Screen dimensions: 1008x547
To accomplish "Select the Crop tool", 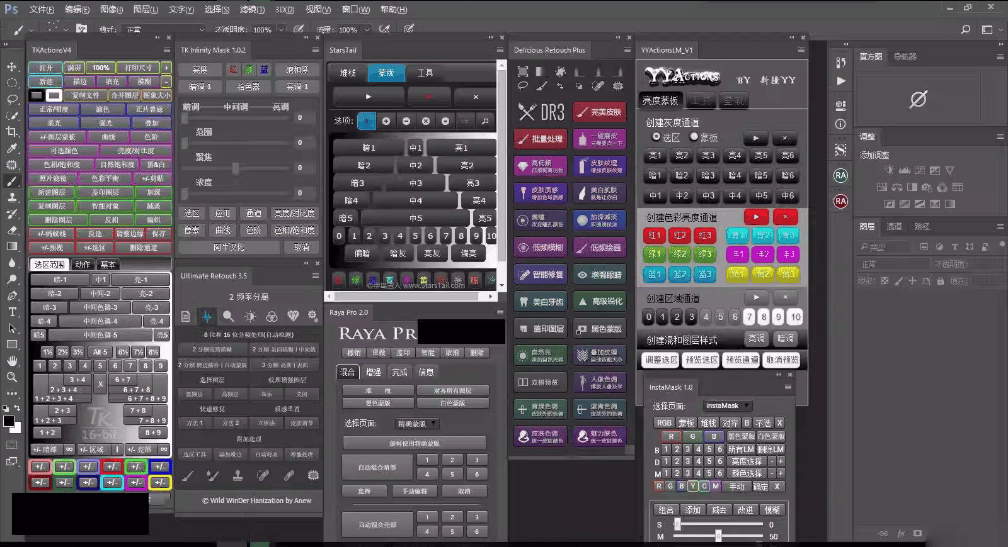I will point(12,132).
